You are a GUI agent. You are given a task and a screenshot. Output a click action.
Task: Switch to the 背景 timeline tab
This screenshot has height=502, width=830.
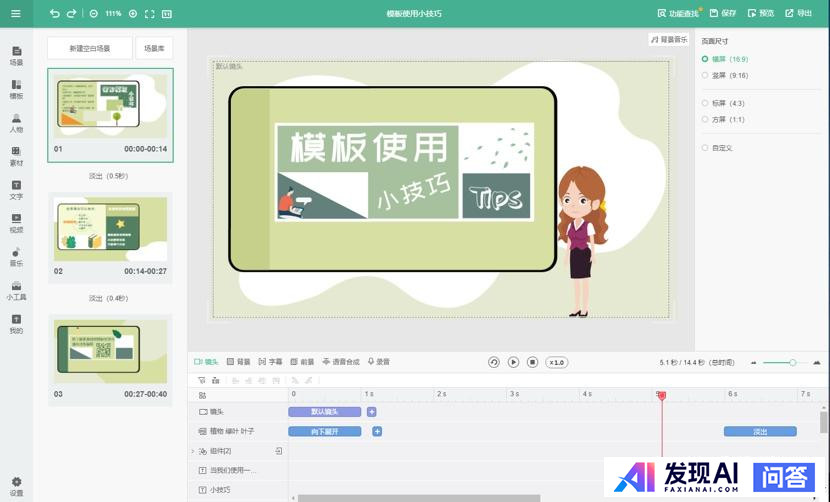[238, 362]
